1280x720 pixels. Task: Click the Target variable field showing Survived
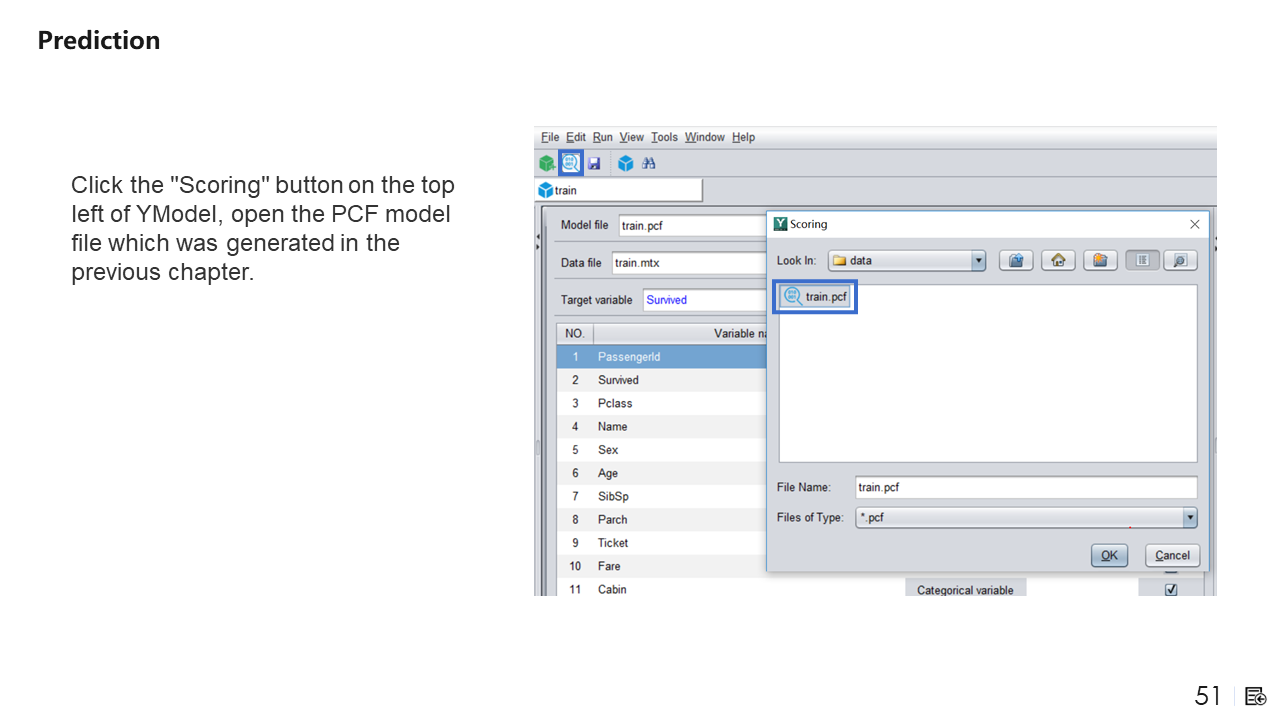click(x=704, y=300)
